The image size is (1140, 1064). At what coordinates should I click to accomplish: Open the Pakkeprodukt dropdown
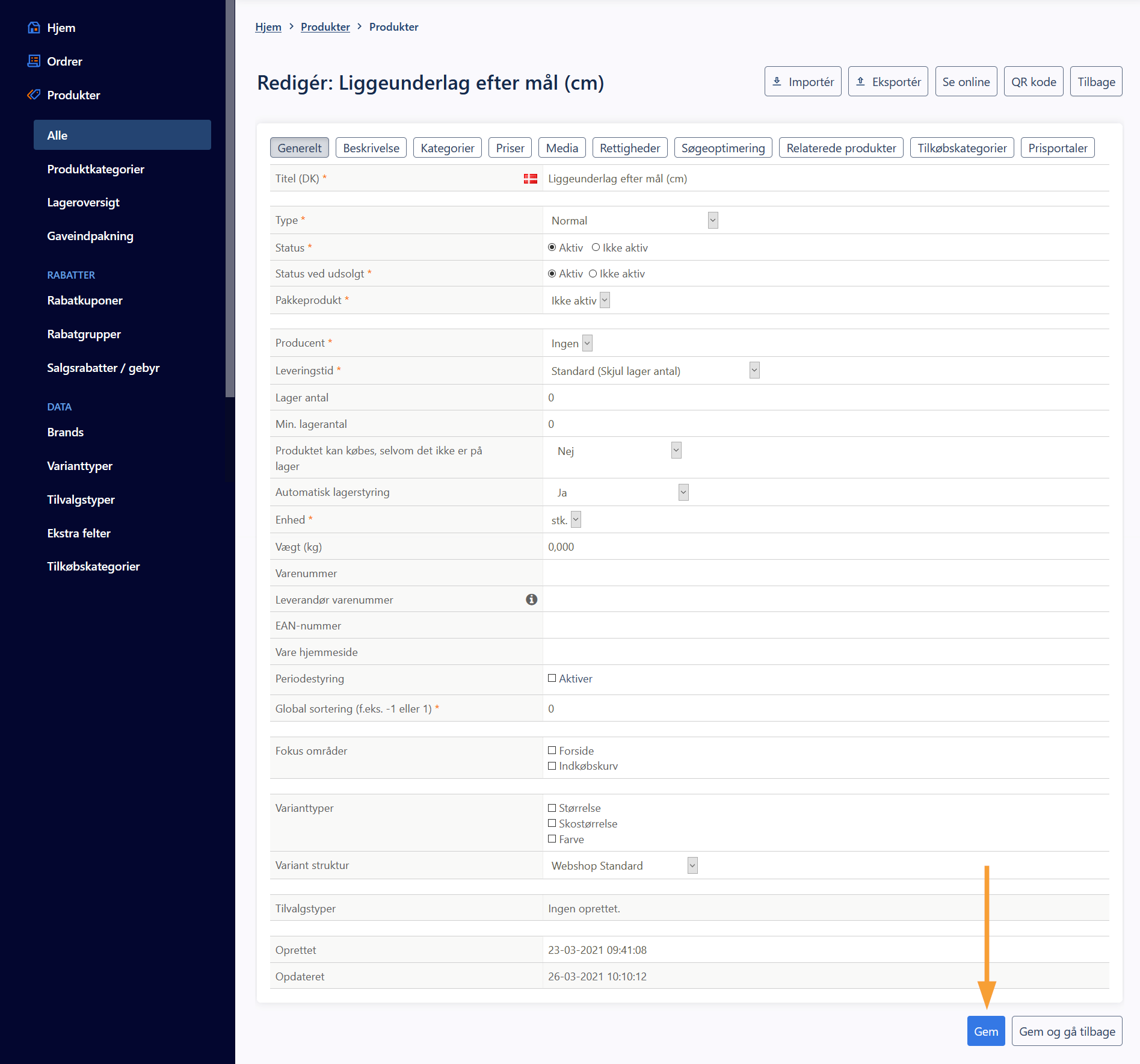(x=579, y=300)
